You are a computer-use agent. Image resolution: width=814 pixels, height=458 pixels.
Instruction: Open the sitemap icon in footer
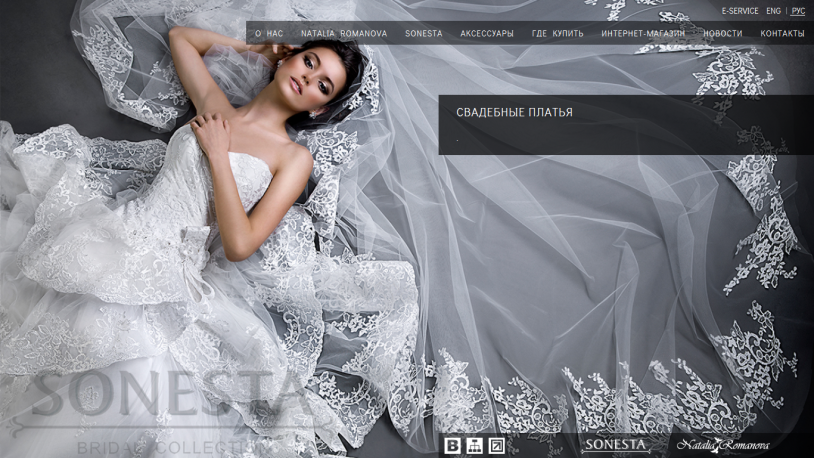[x=475, y=445]
